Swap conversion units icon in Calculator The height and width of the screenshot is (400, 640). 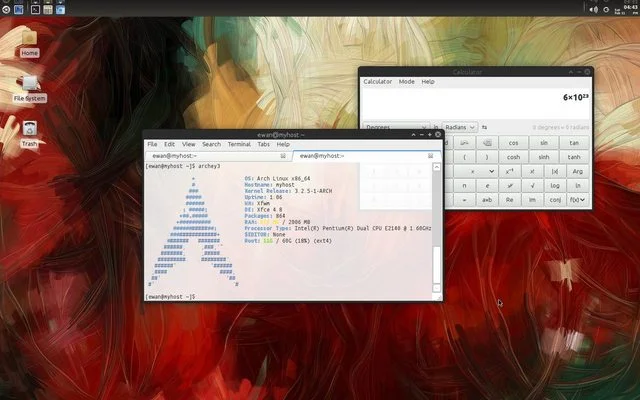(x=484, y=127)
